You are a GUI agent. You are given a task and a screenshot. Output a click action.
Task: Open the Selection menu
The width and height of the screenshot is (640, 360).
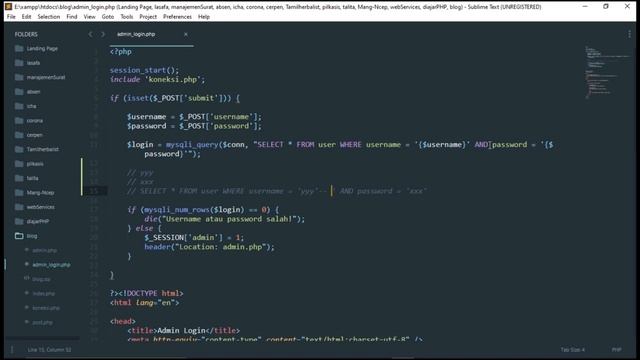point(49,17)
